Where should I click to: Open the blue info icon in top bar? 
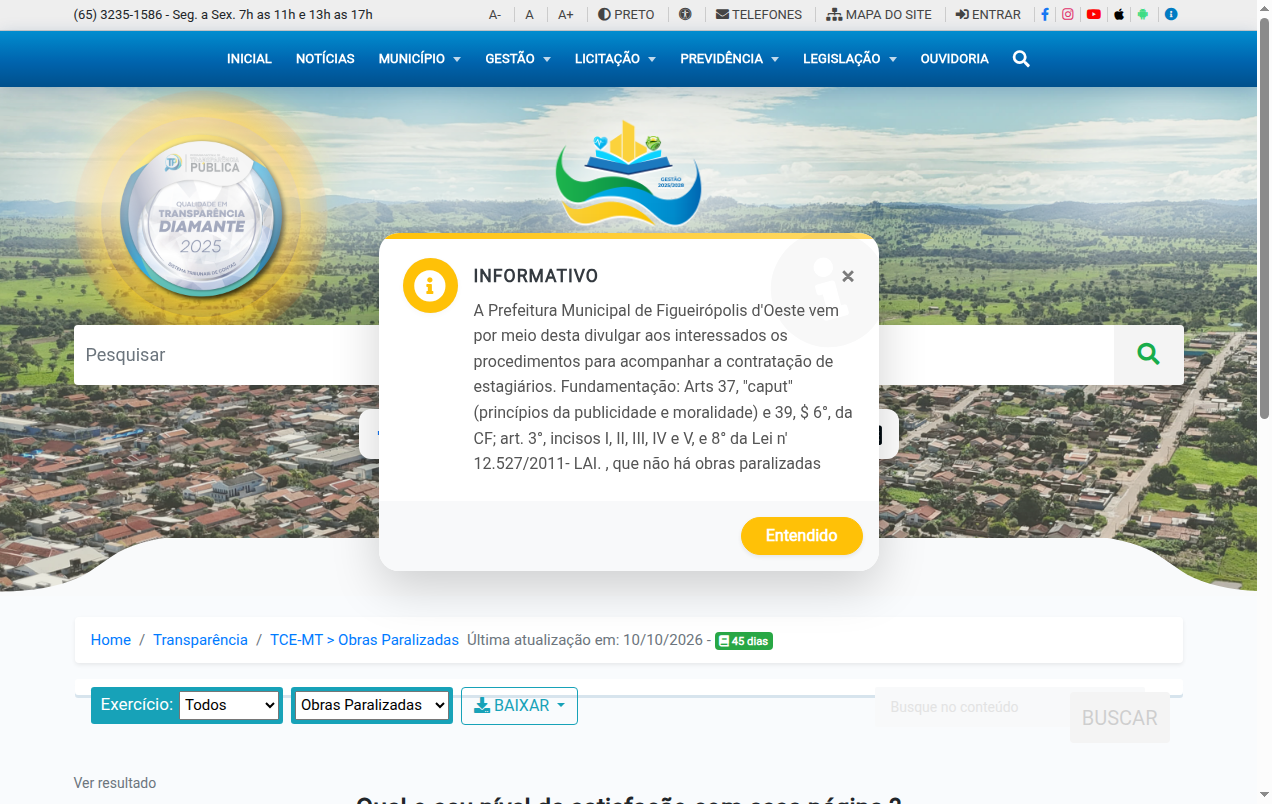point(1171,15)
